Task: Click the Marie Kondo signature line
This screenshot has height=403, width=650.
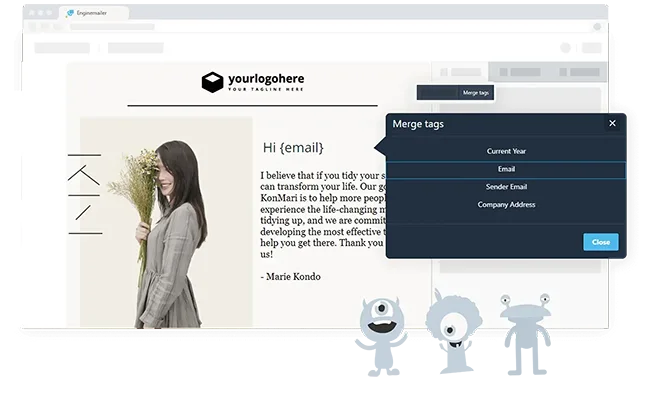Action: (x=290, y=276)
